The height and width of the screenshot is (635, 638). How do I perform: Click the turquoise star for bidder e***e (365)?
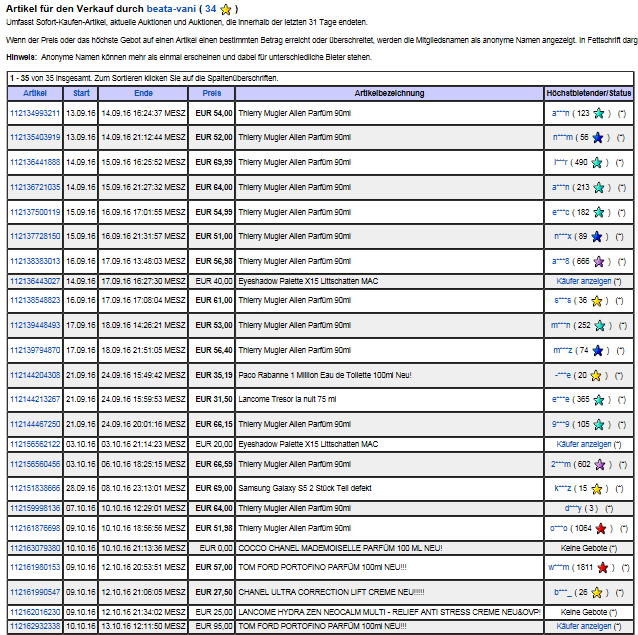(x=599, y=400)
